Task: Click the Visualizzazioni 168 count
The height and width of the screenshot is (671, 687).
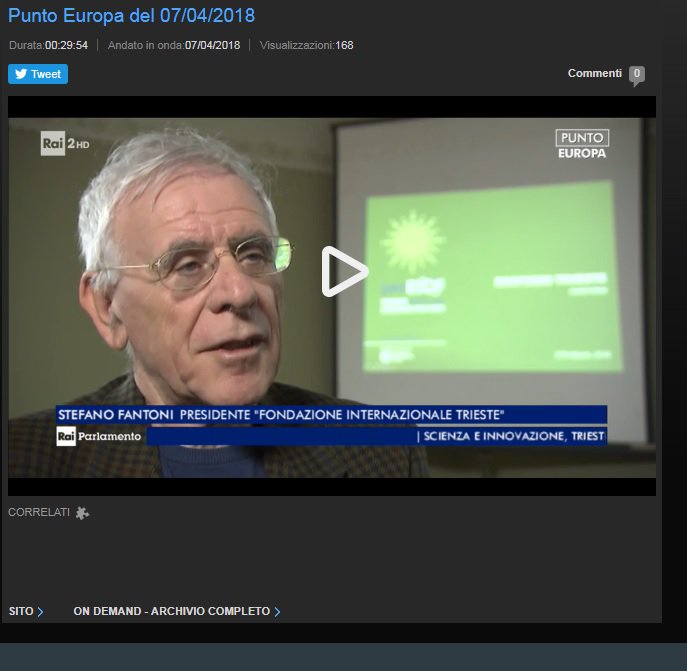Action: pyautogui.click(x=344, y=45)
